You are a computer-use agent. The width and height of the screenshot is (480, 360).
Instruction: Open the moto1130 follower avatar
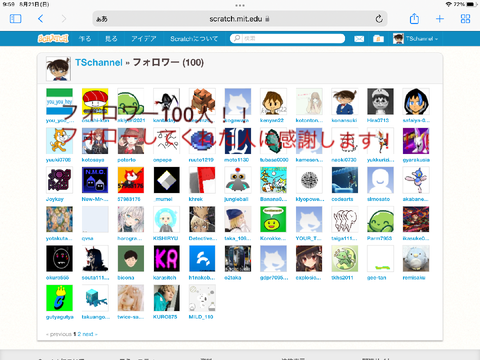(x=238, y=141)
